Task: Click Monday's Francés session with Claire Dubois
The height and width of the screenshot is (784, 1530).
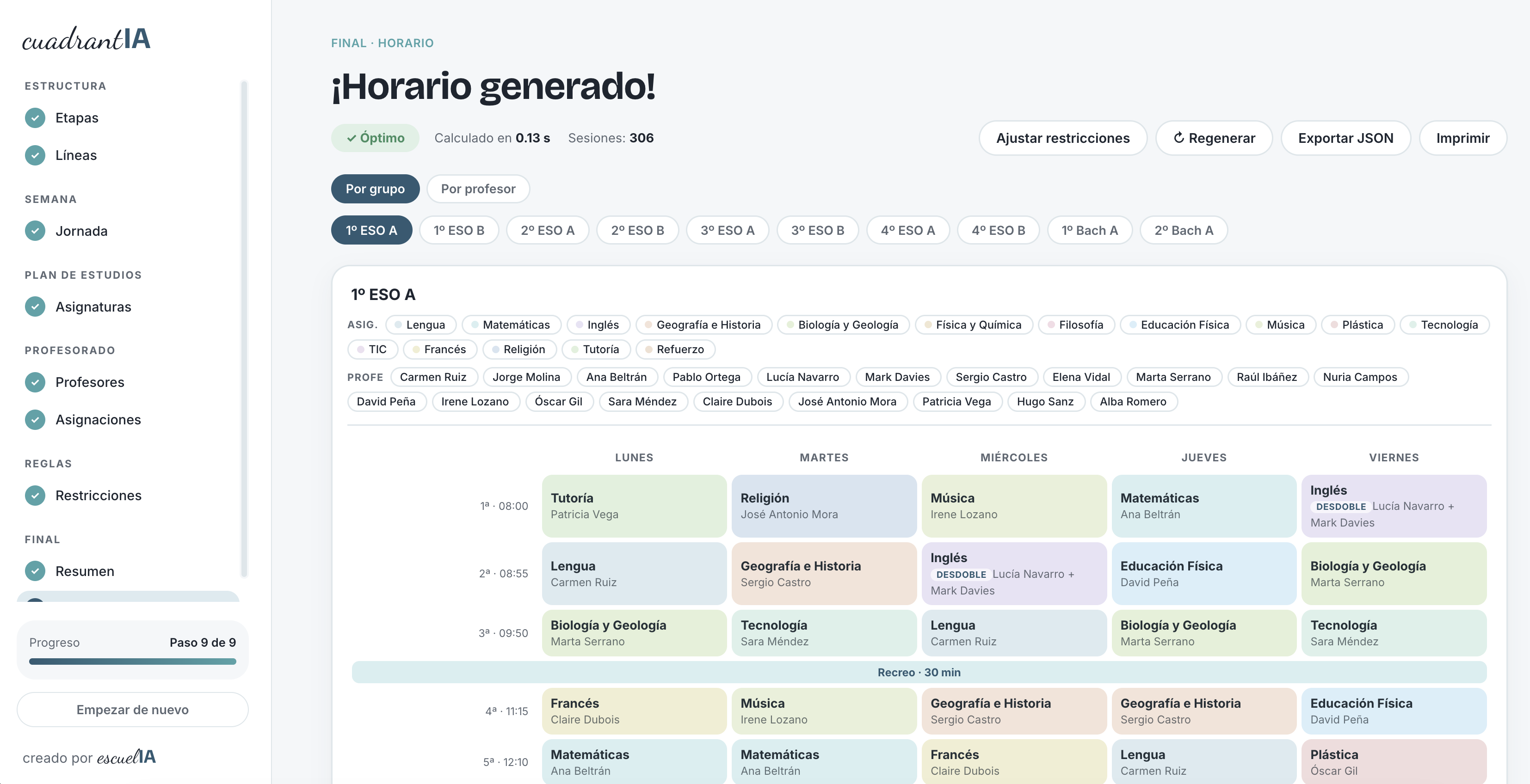Action: pos(634,711)
